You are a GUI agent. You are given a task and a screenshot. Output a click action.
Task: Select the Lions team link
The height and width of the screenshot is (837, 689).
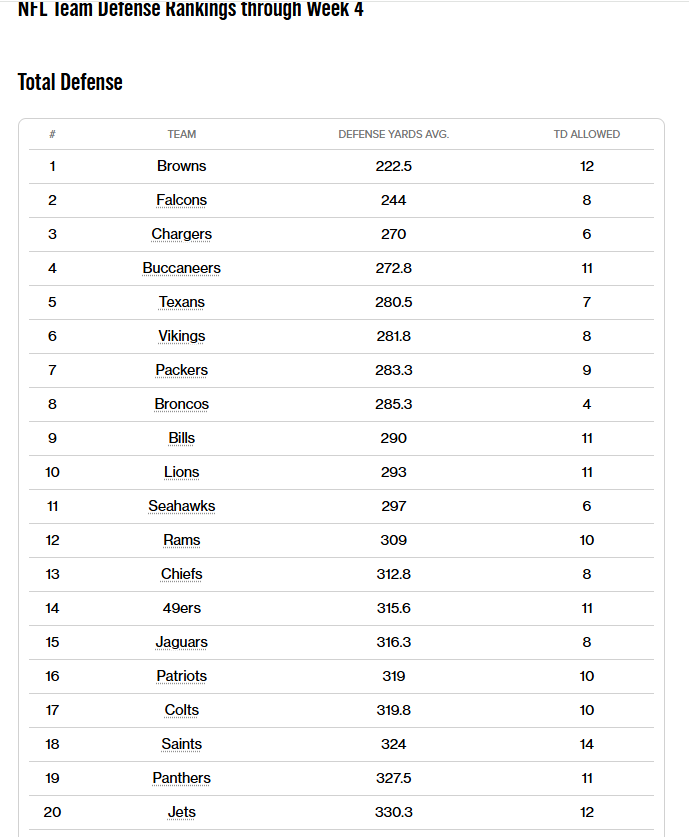[182, 472]
